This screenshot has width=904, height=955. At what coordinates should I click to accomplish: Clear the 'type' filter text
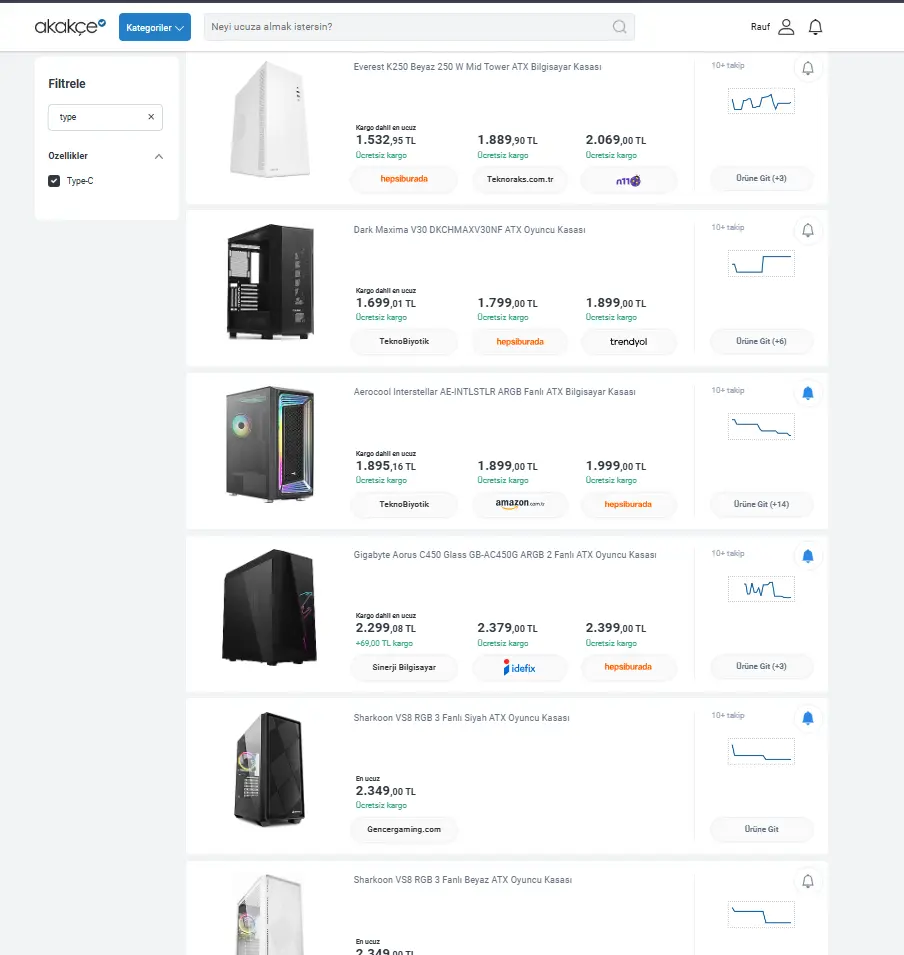coord(151,117)
